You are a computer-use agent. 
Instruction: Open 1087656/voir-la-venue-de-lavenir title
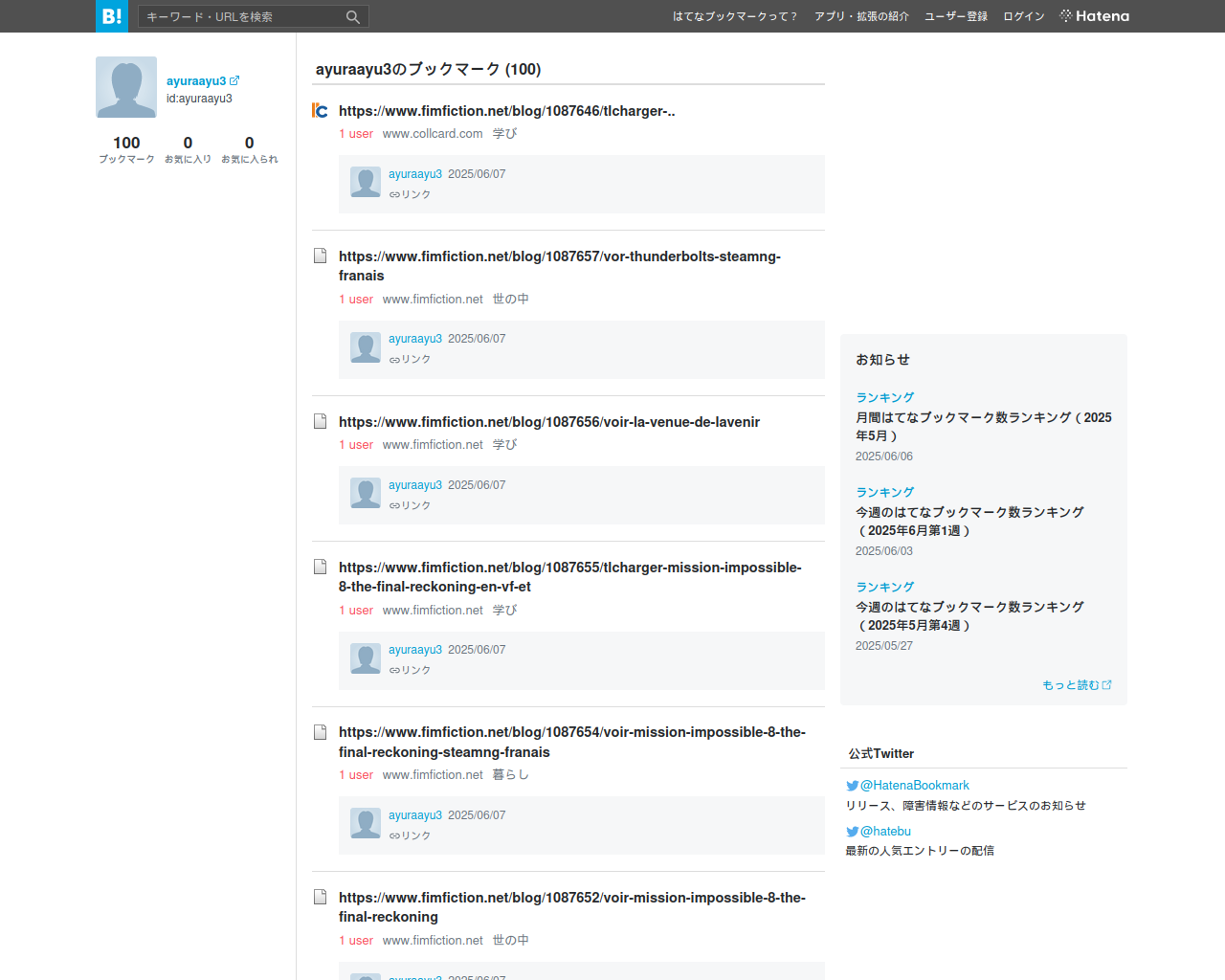click(x=549, y=422)
